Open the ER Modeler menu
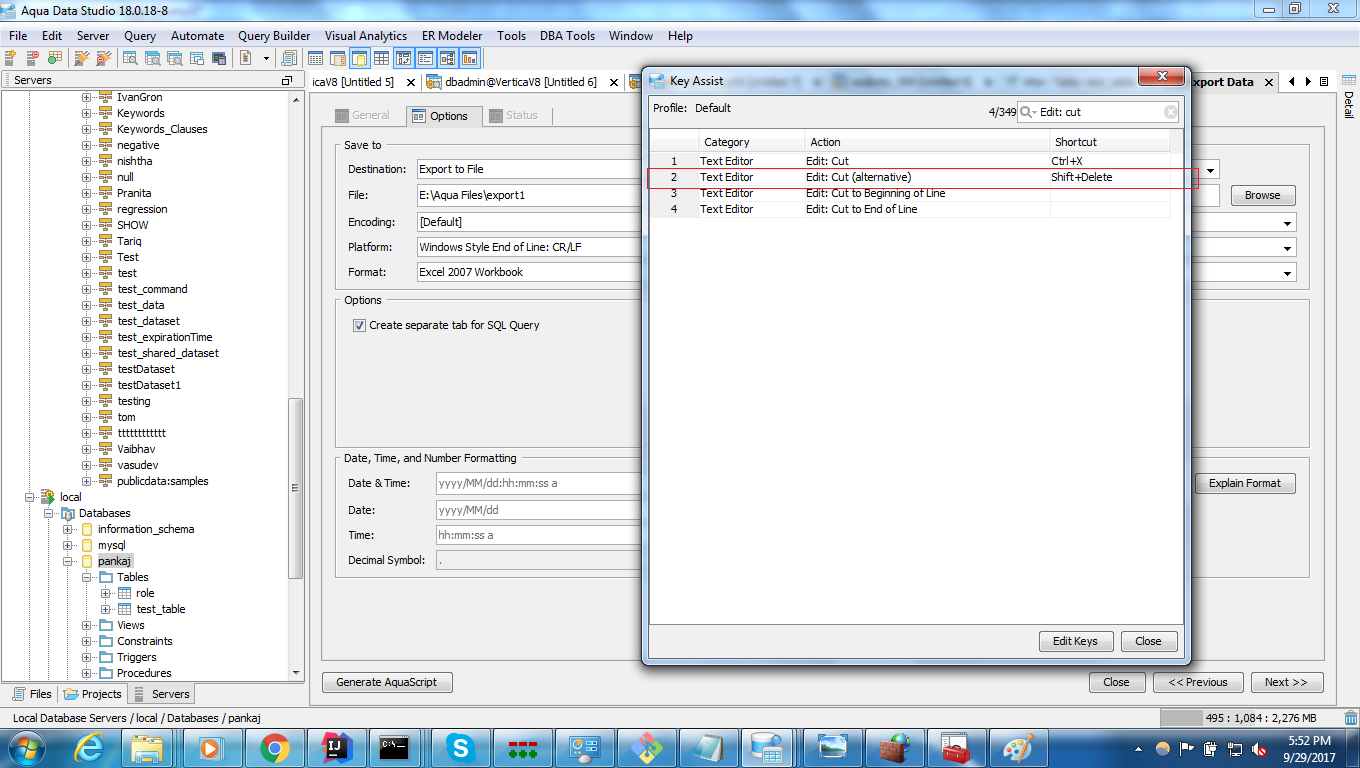Viewport: 1360px width, 768px height. pos(451,35)
